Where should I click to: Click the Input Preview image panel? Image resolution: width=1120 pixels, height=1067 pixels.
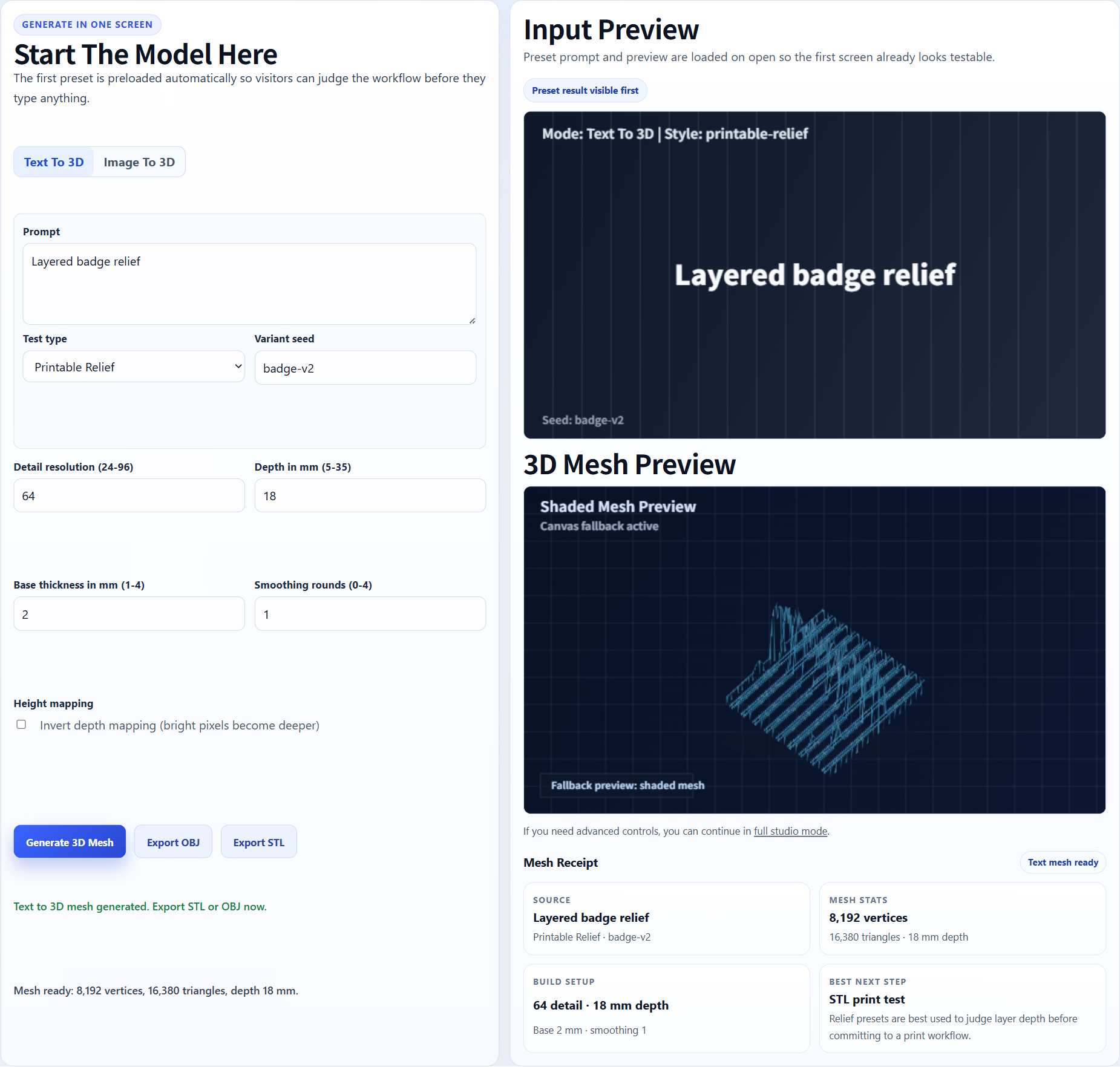(814, 275)
